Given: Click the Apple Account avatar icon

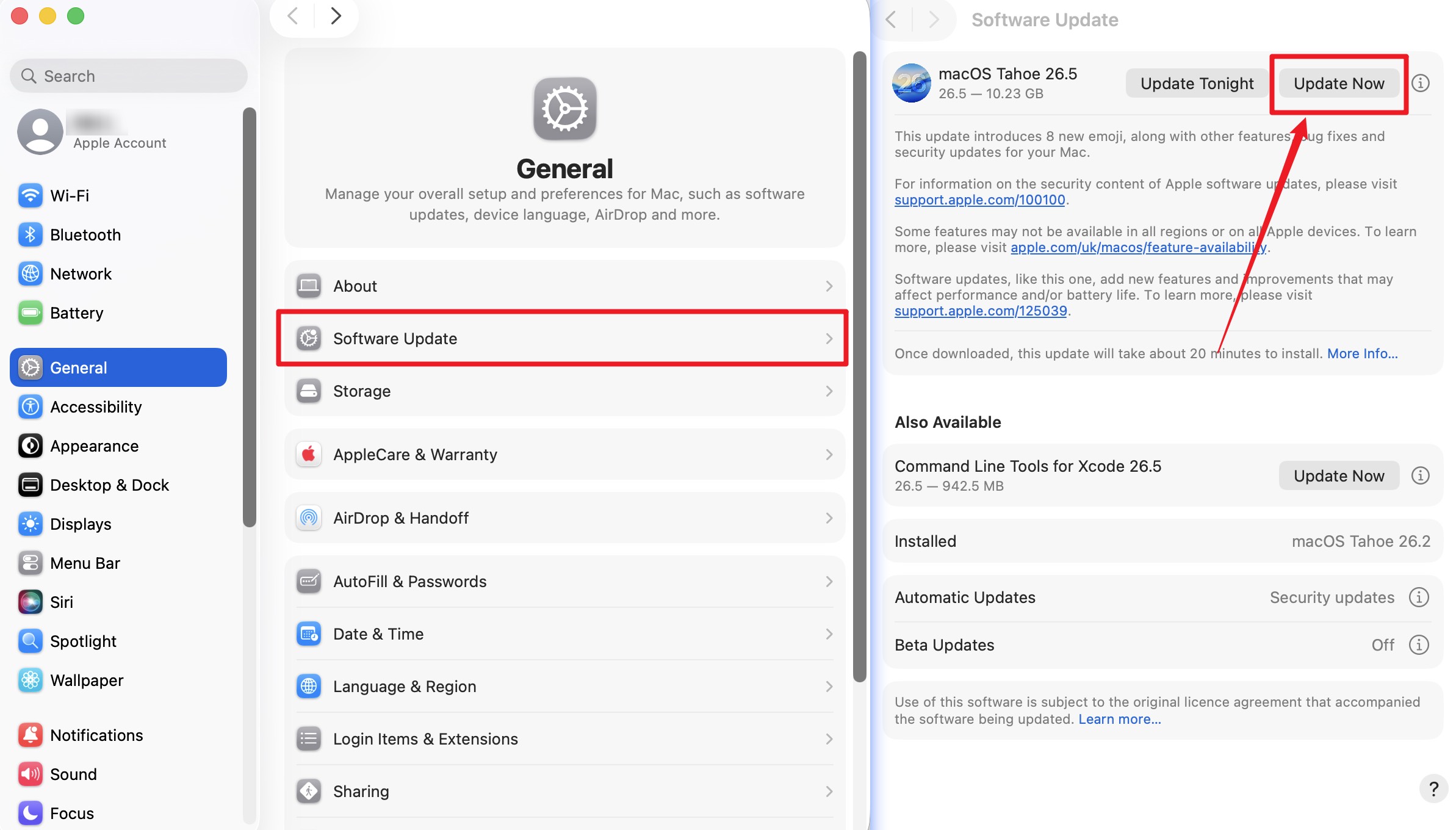Looking at the screenshot, I should click(40, 132).
